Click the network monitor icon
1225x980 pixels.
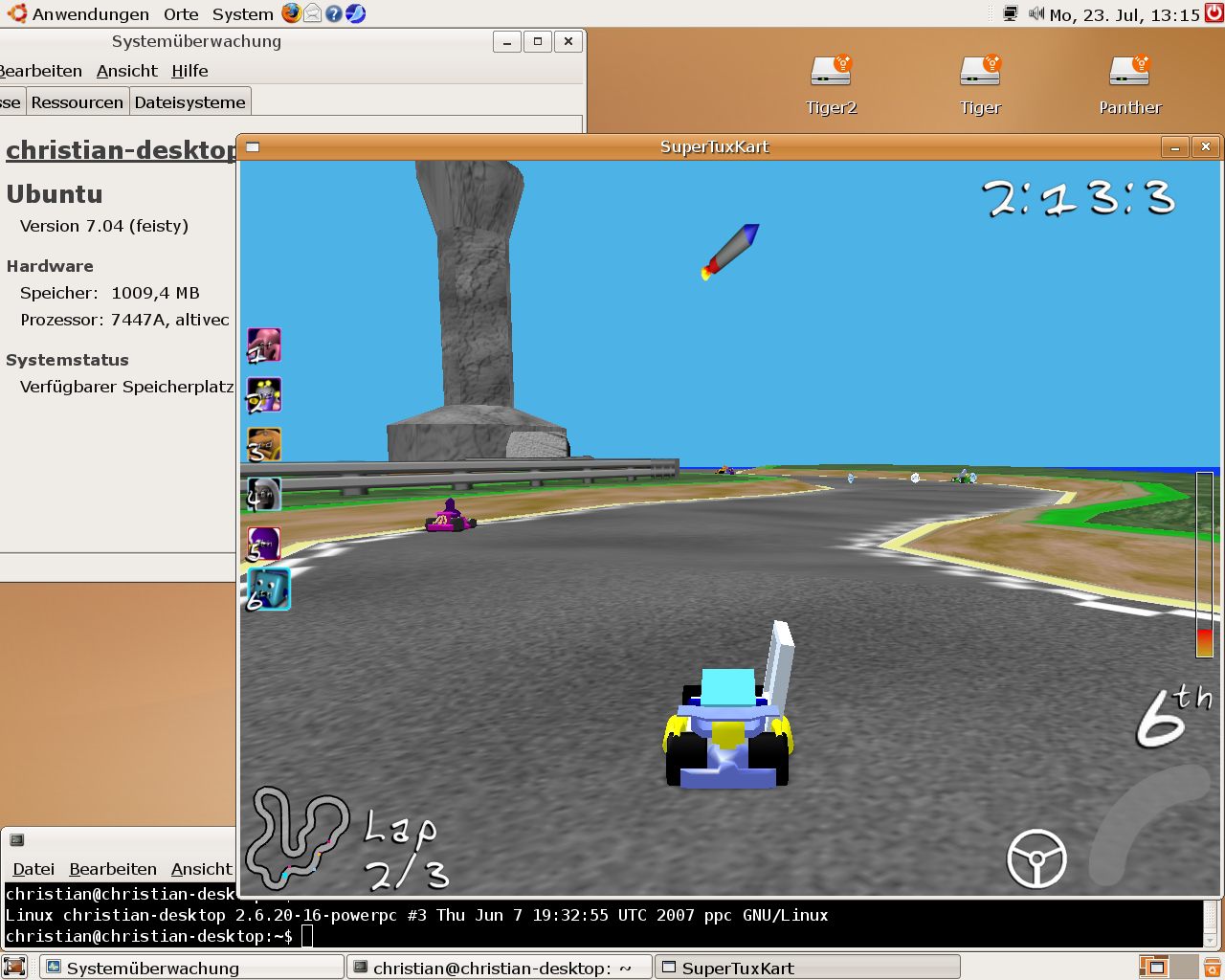(x=1011, y=13)
